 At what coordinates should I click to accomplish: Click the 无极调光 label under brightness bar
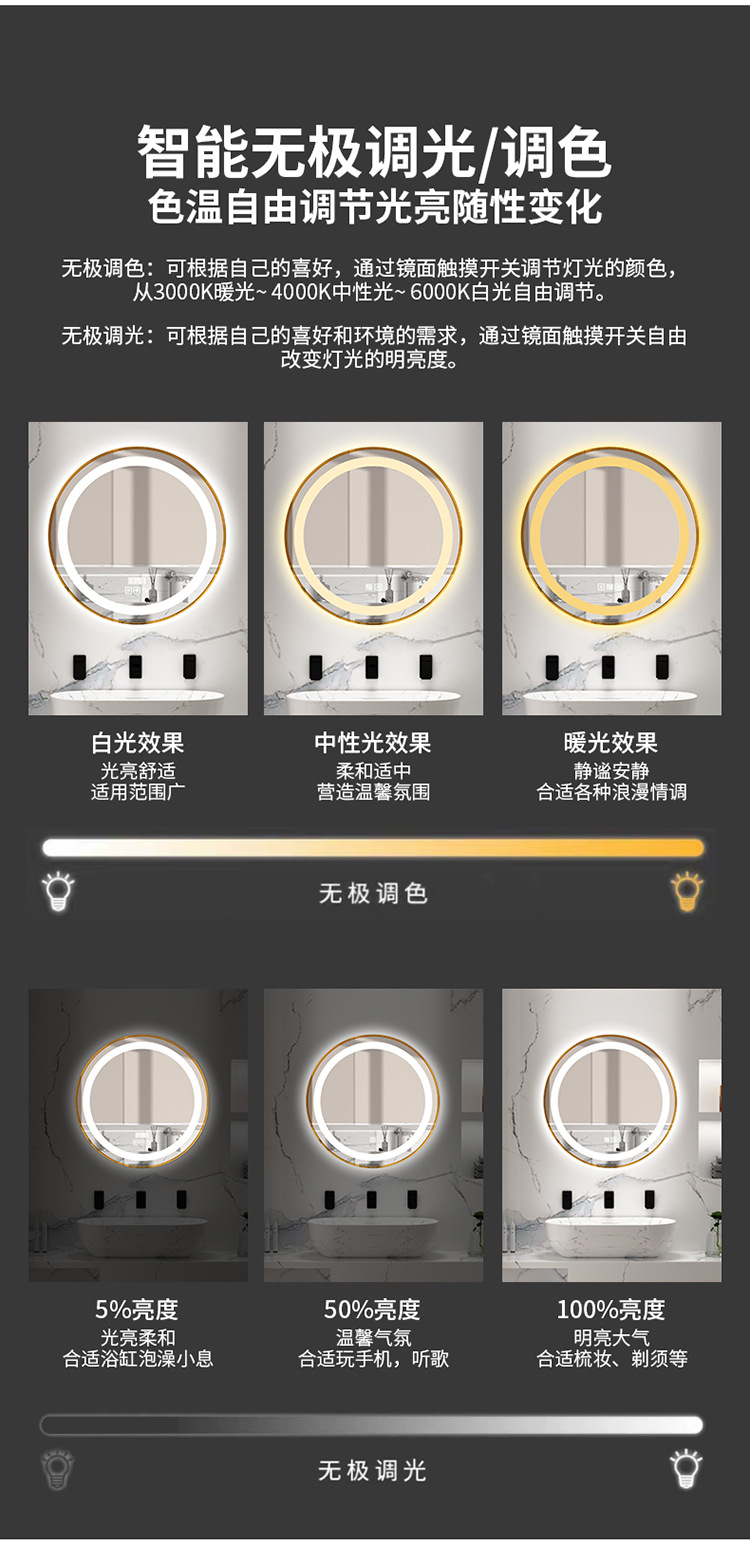[372, 1470]
